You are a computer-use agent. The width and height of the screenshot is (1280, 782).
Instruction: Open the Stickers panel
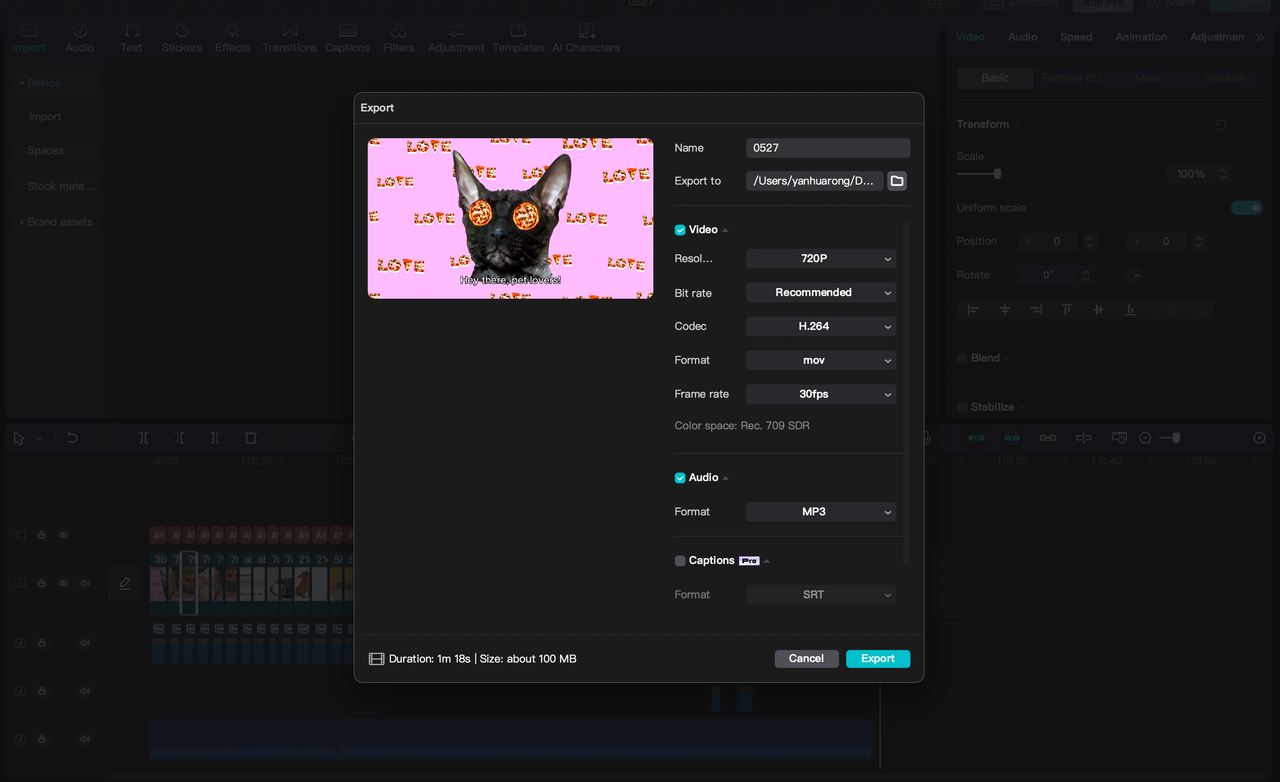(181, 37)
